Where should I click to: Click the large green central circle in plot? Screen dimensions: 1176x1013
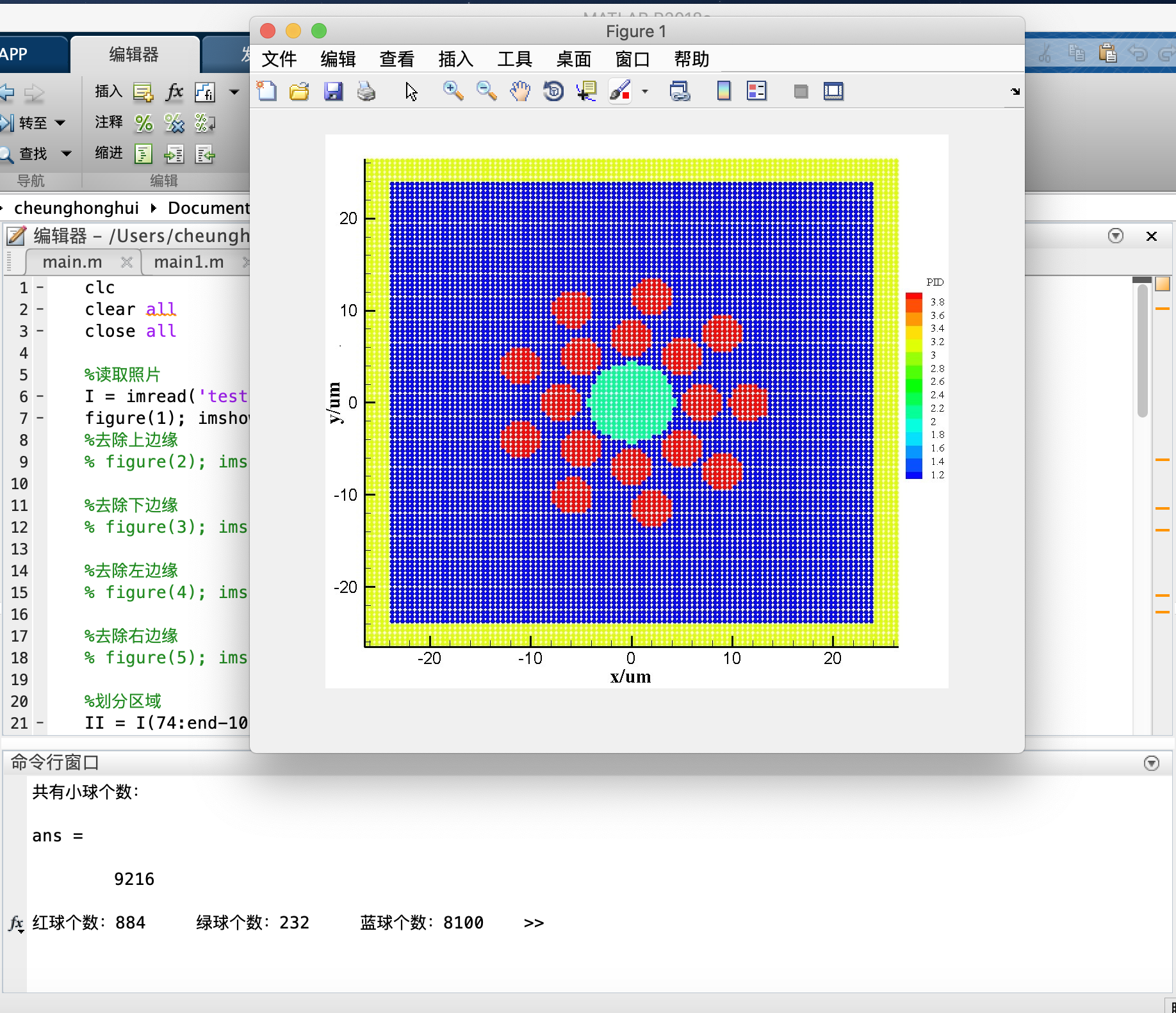pos(632,402)
